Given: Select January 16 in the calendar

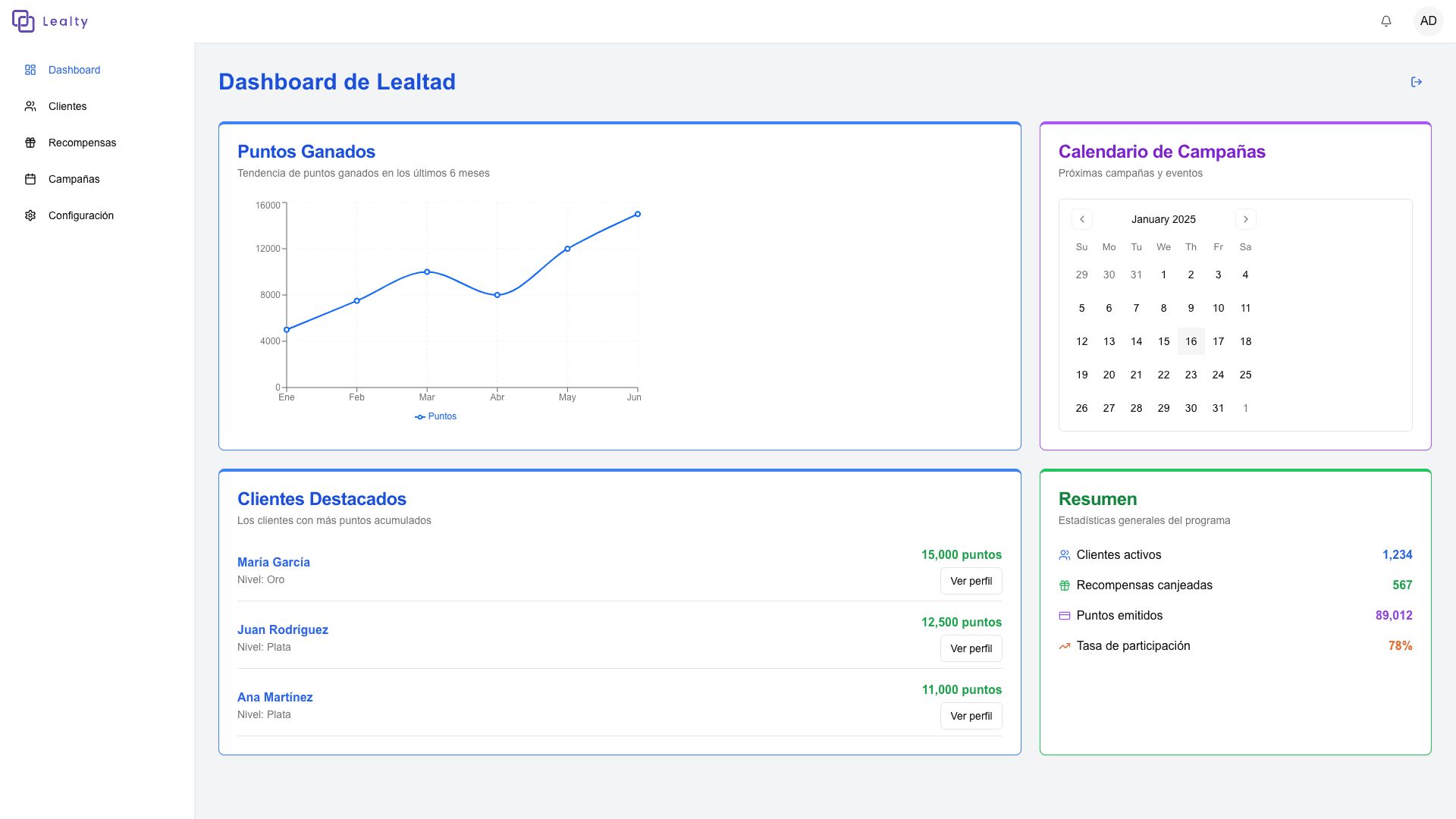Looking at the screenshot, I should [x=1191, y=341].
